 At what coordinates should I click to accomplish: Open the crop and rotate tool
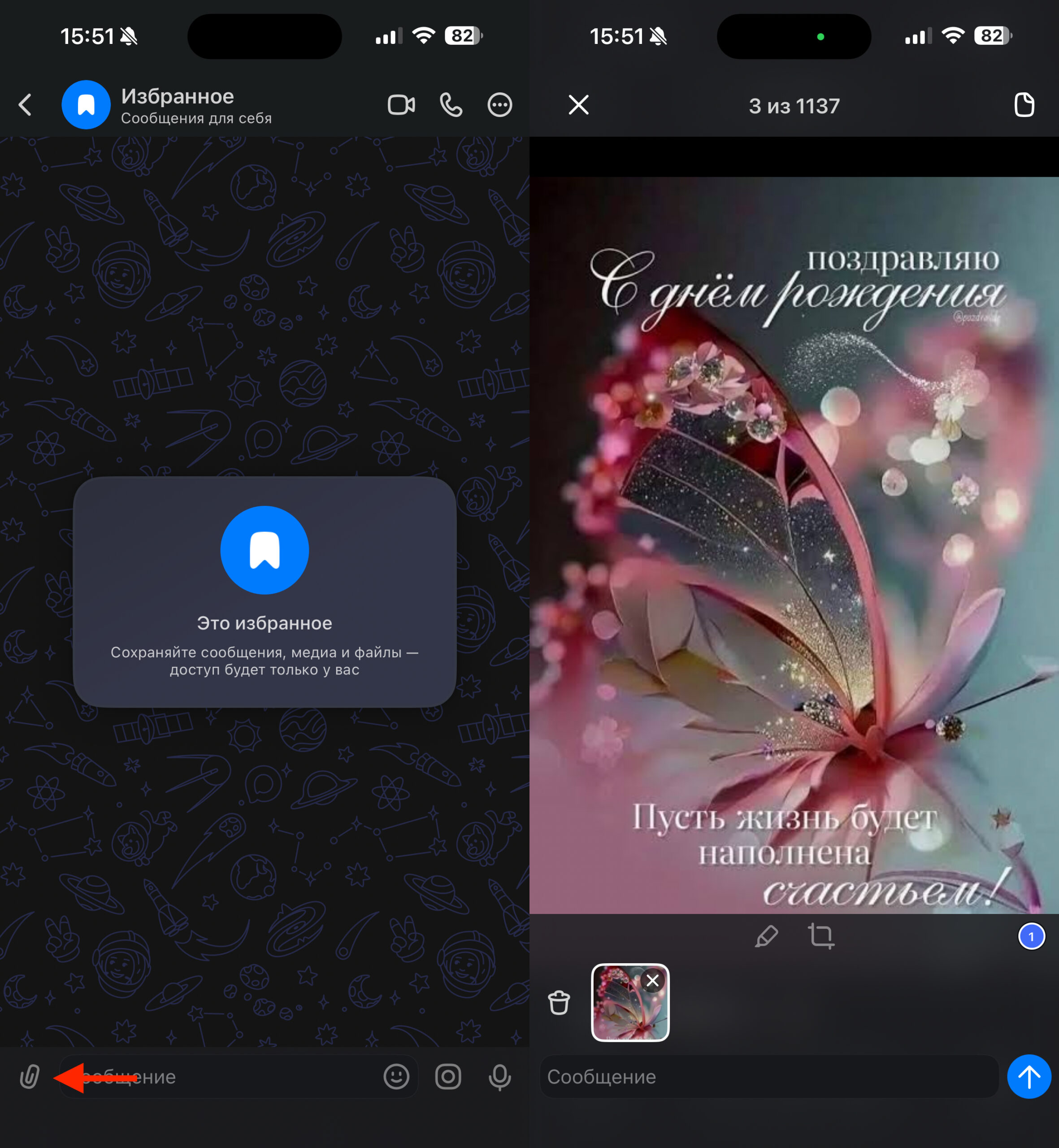[x=820, y=936]
